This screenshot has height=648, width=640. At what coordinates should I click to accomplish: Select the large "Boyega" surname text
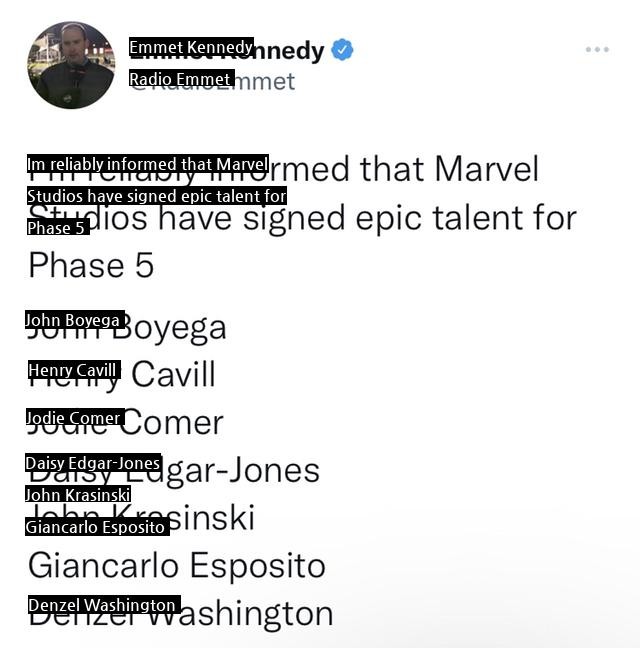178,328
